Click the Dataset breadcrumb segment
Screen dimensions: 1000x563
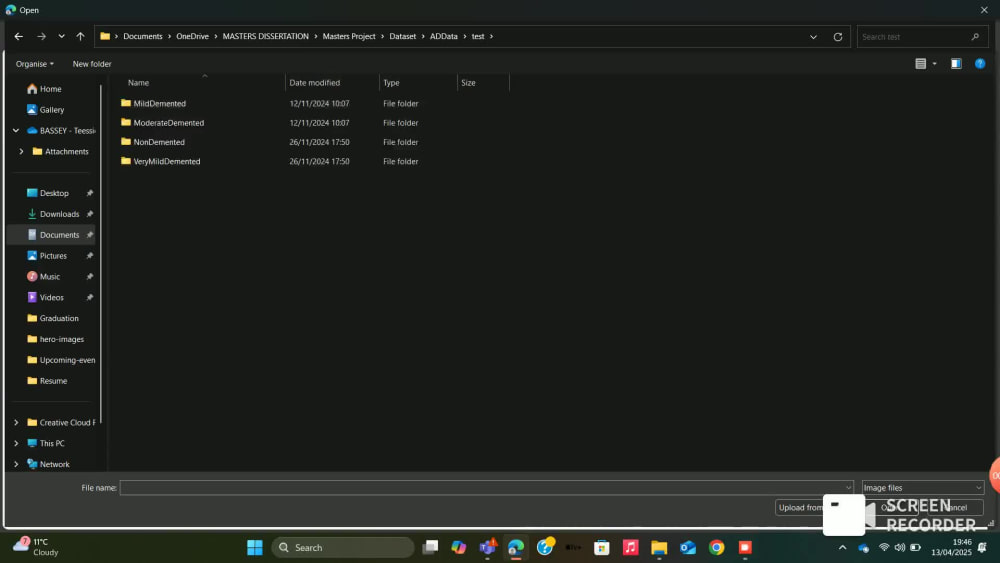click(x=402, y=36)
